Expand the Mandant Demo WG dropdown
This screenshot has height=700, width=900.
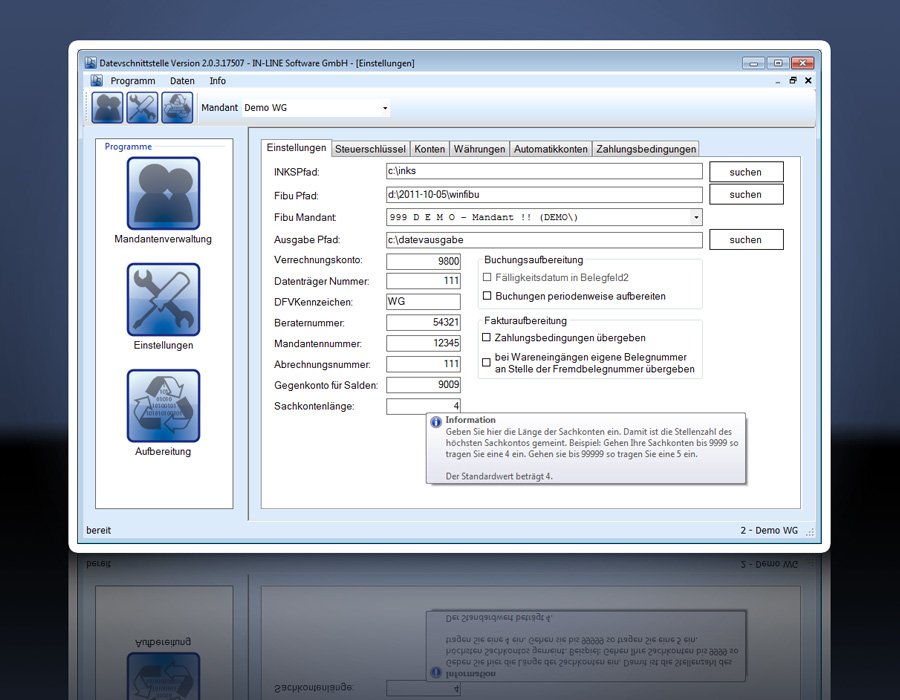(385, 108)
